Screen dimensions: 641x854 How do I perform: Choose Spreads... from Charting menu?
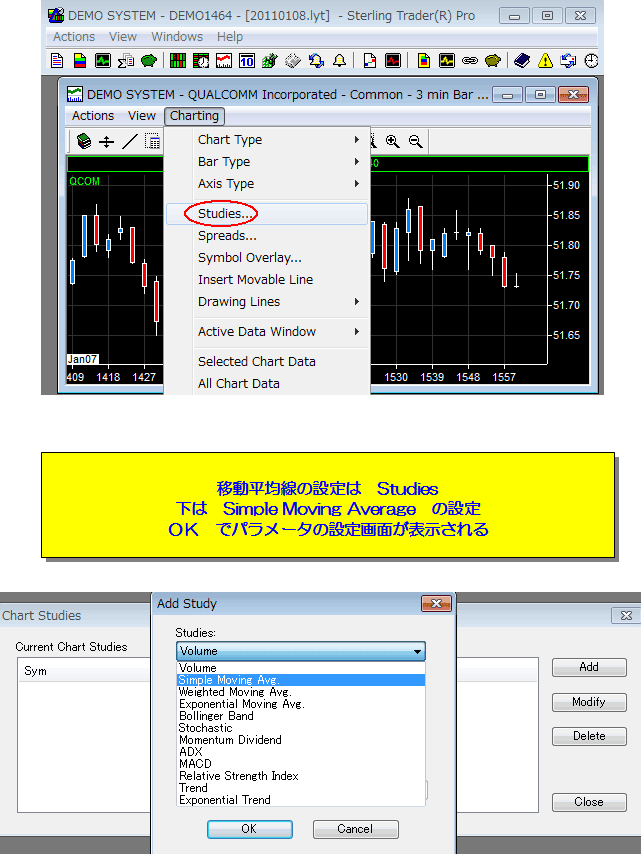click(x=267, y=236)
